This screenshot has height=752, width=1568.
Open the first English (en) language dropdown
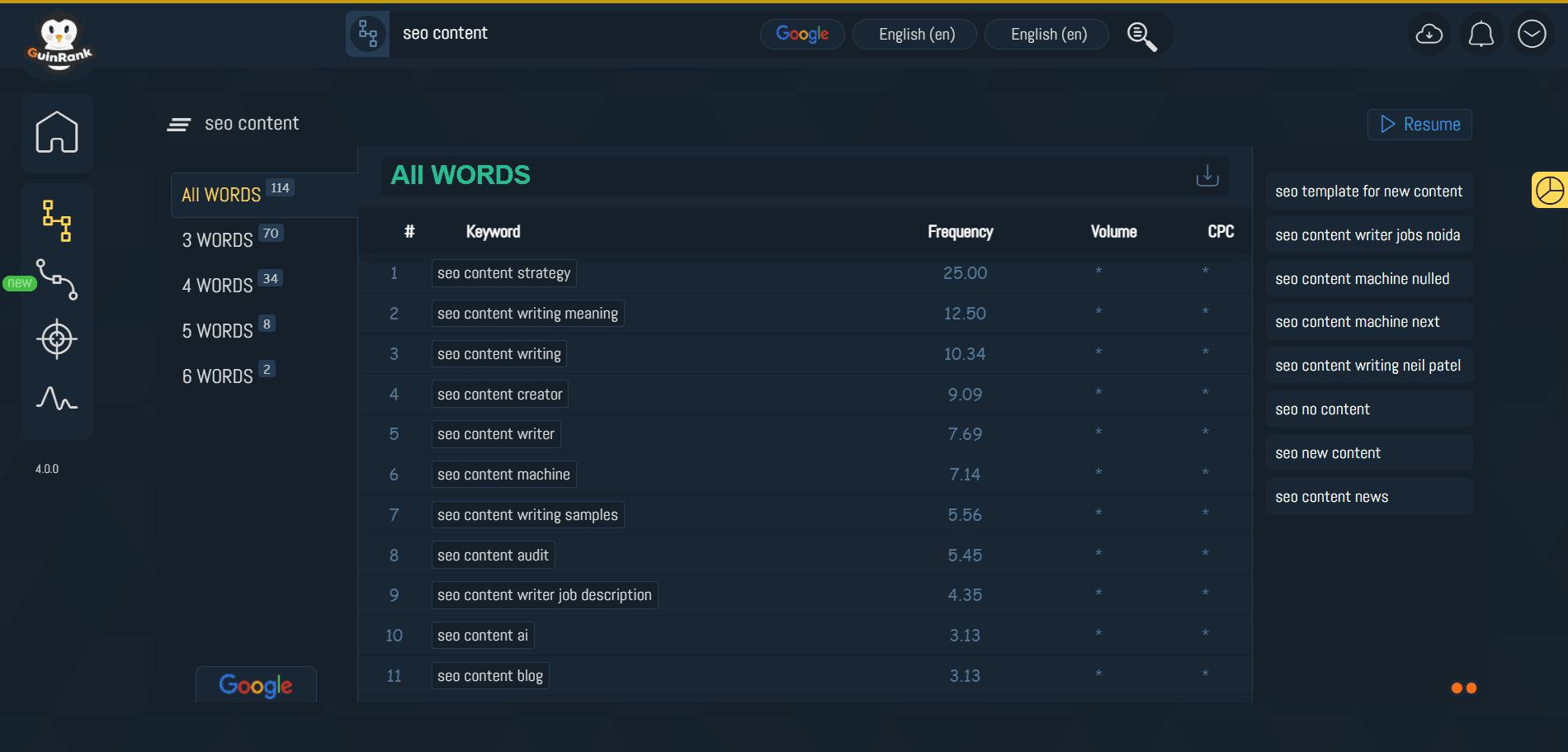[x=914, y=35]
